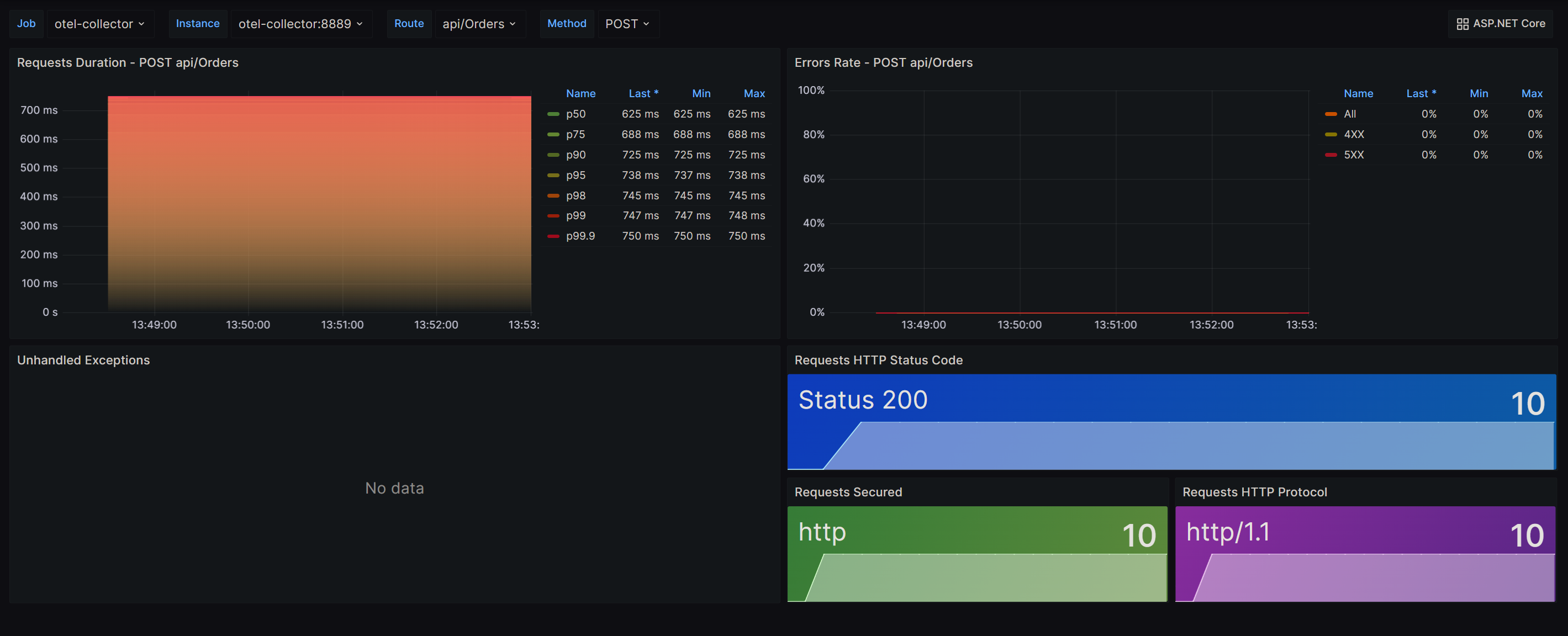Image resolution: width=1568 pixels, height=636 pixels.
Task: Click the Instance filter tab
Action: pyautogui.click(x=197, y=23)
